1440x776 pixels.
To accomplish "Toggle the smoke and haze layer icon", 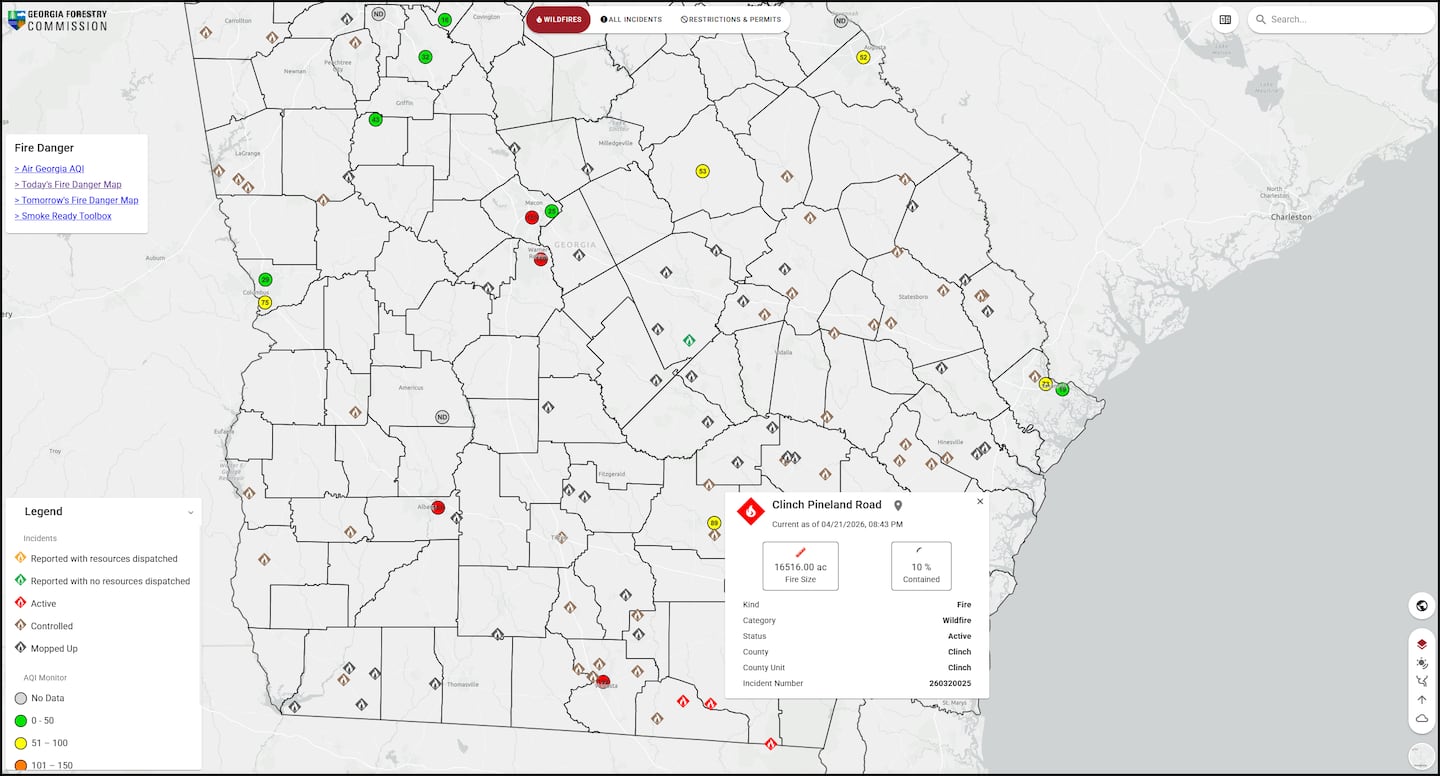I will [1421, 663].
